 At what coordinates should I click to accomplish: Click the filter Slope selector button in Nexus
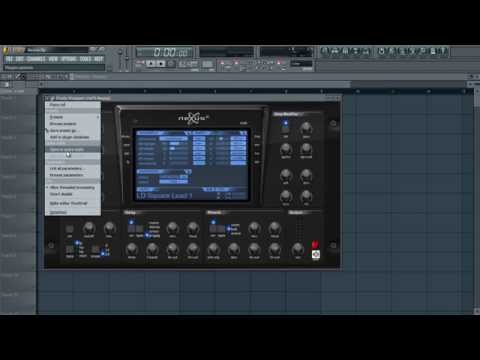[x=95, y=250]
